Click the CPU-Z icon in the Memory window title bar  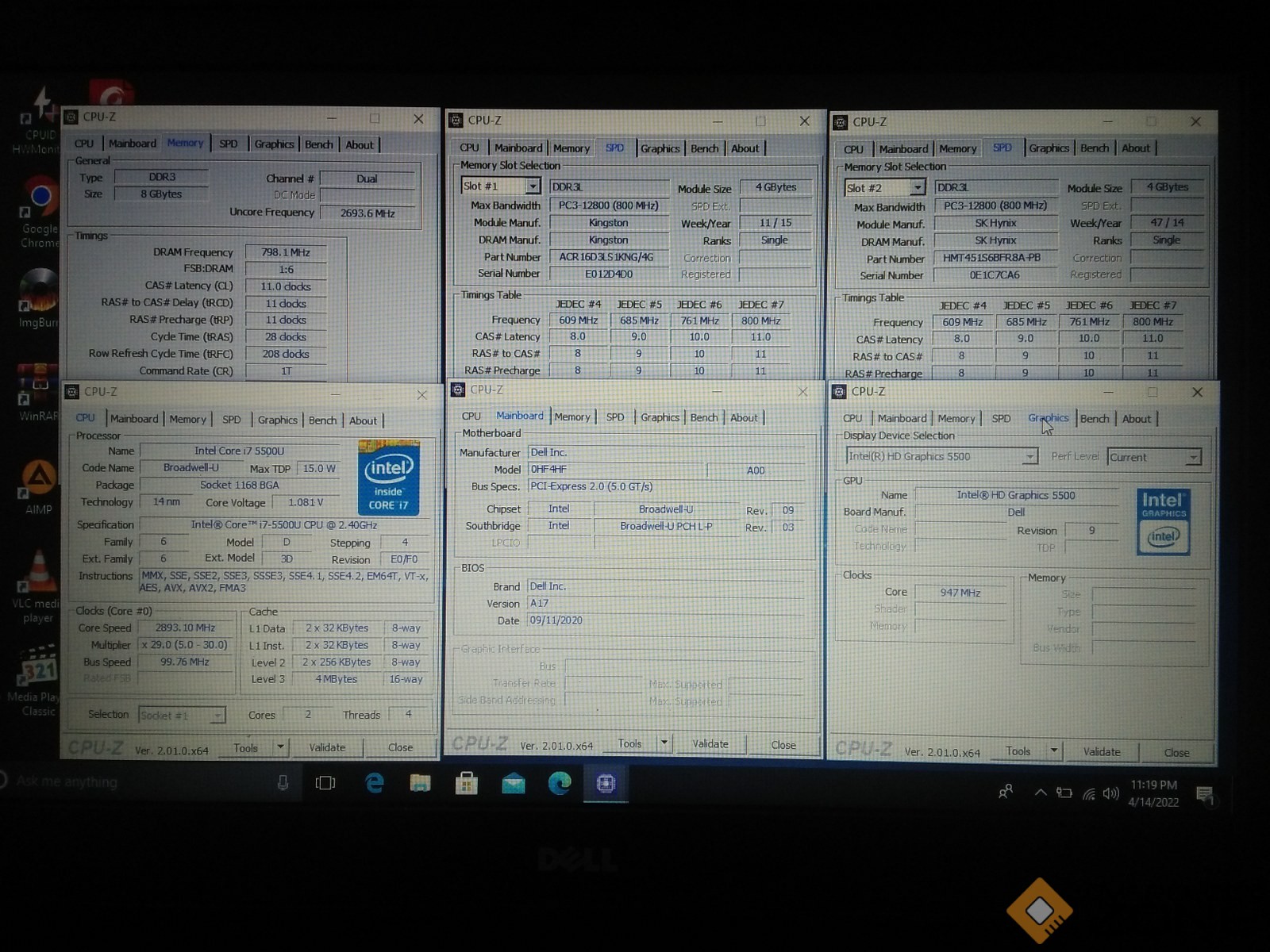click(x=71, y=117)
